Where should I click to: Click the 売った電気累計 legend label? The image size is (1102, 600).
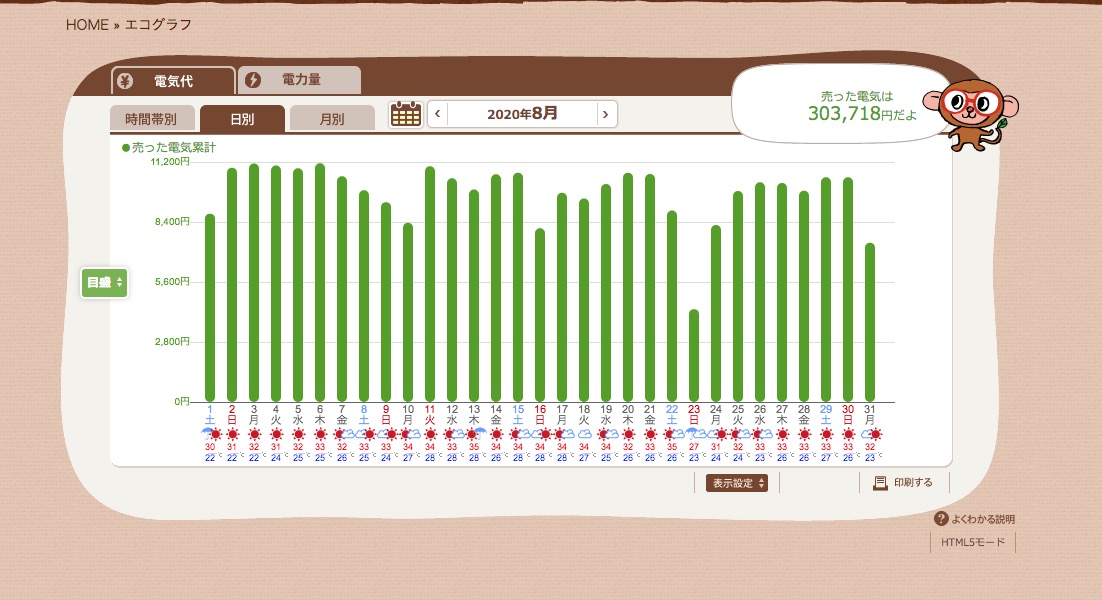click(x=169, y=148)
